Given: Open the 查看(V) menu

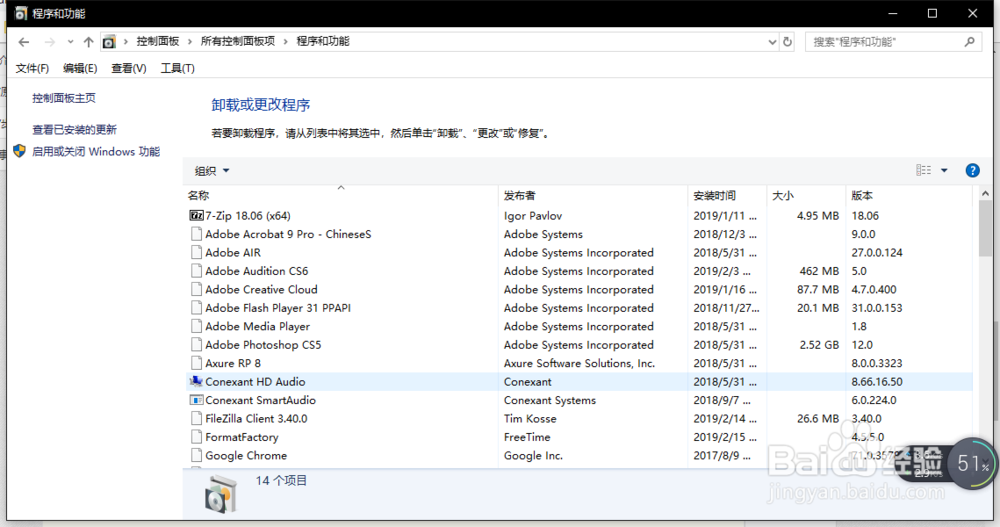Looking at the screenshot, I should click(x=129, y=68).
